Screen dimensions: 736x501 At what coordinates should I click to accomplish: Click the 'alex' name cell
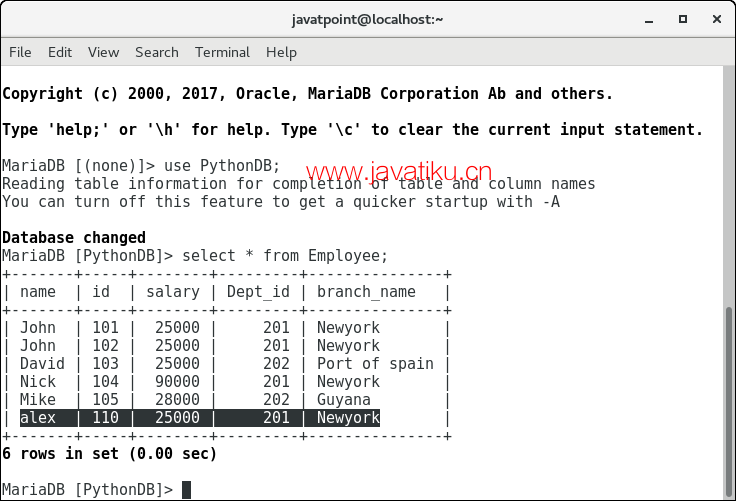(38, 417)
